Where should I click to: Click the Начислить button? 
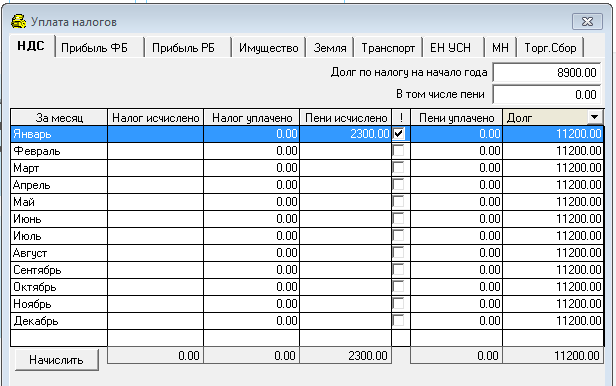(x=57, y=360)
